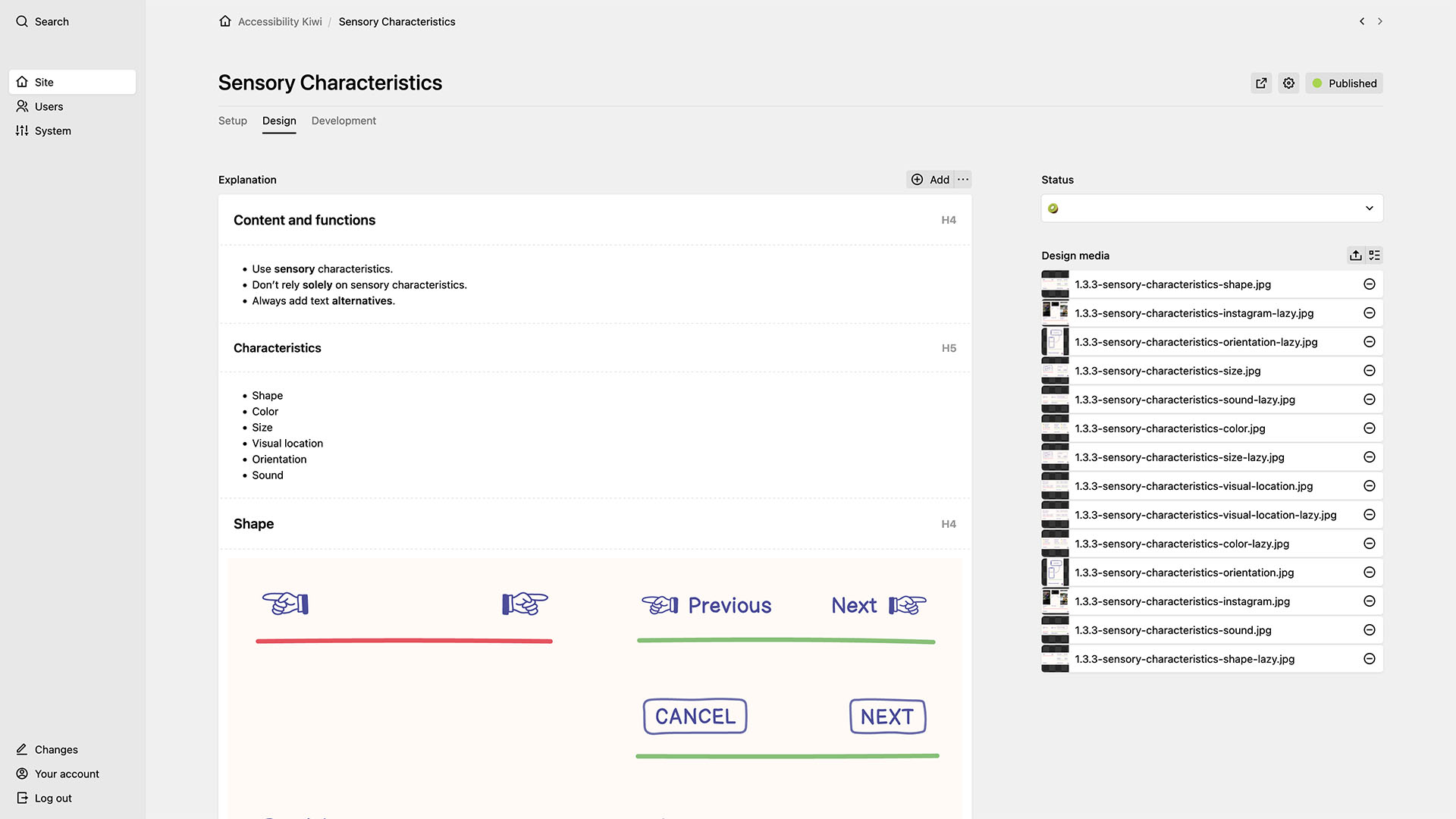Click the home icon in the breadcrumb
Image resolution: width=1456 pixels, height=819 pixels.
[225, 21]
